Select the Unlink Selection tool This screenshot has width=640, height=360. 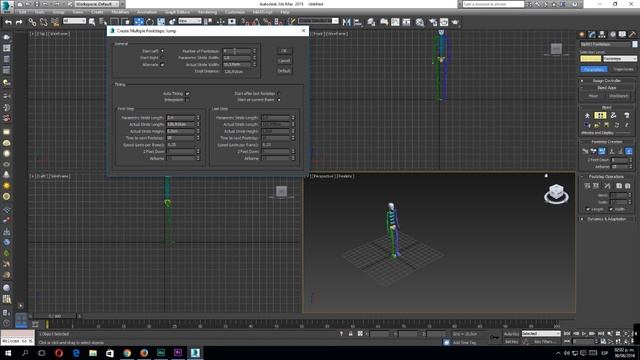tap(43, 22)
